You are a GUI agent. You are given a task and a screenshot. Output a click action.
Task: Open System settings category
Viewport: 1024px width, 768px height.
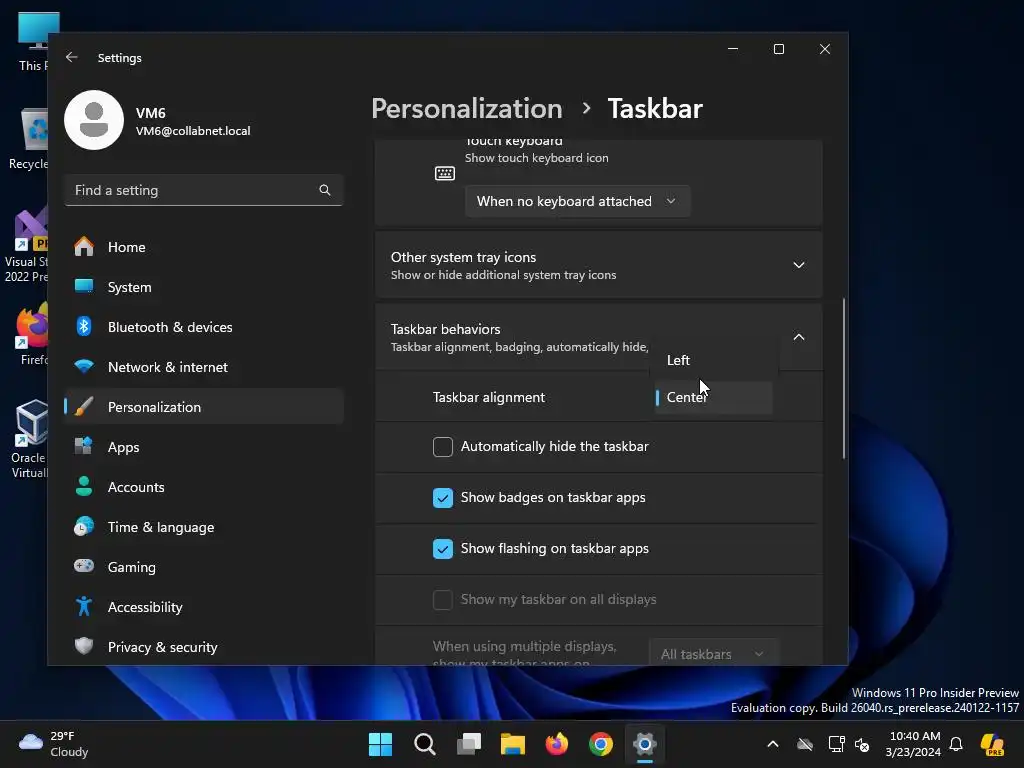(204, 287)
